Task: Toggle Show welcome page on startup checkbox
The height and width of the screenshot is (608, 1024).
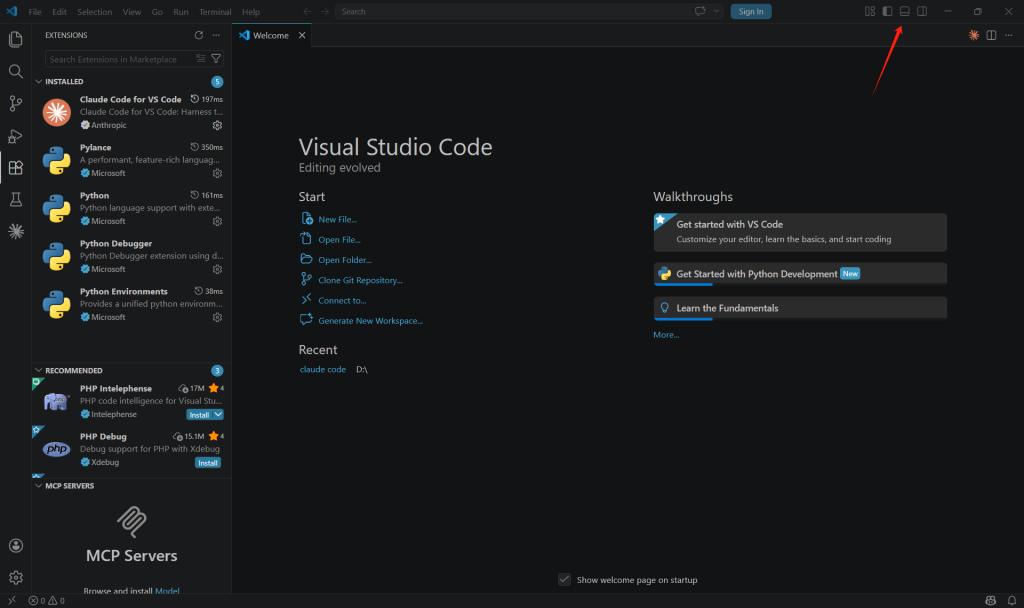Action: pos(565,580)
